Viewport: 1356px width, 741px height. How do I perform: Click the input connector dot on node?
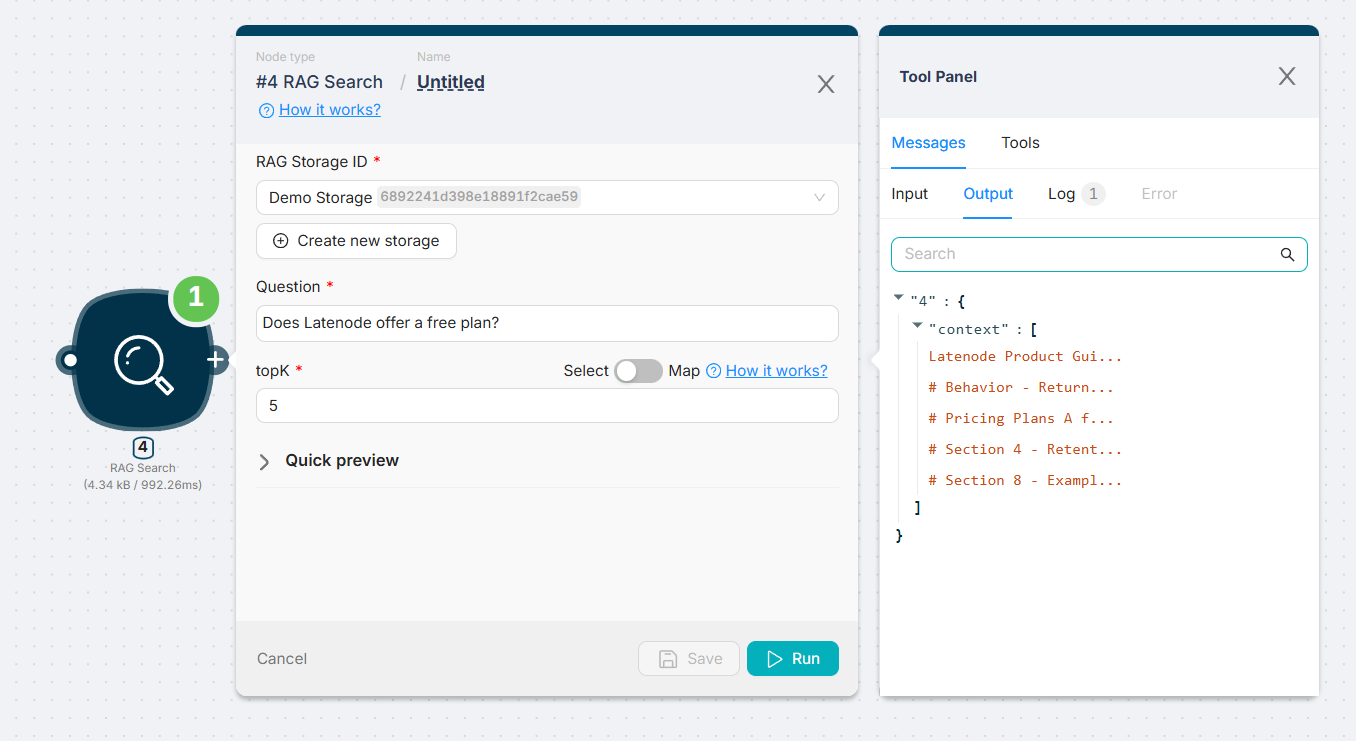point(68,360)
